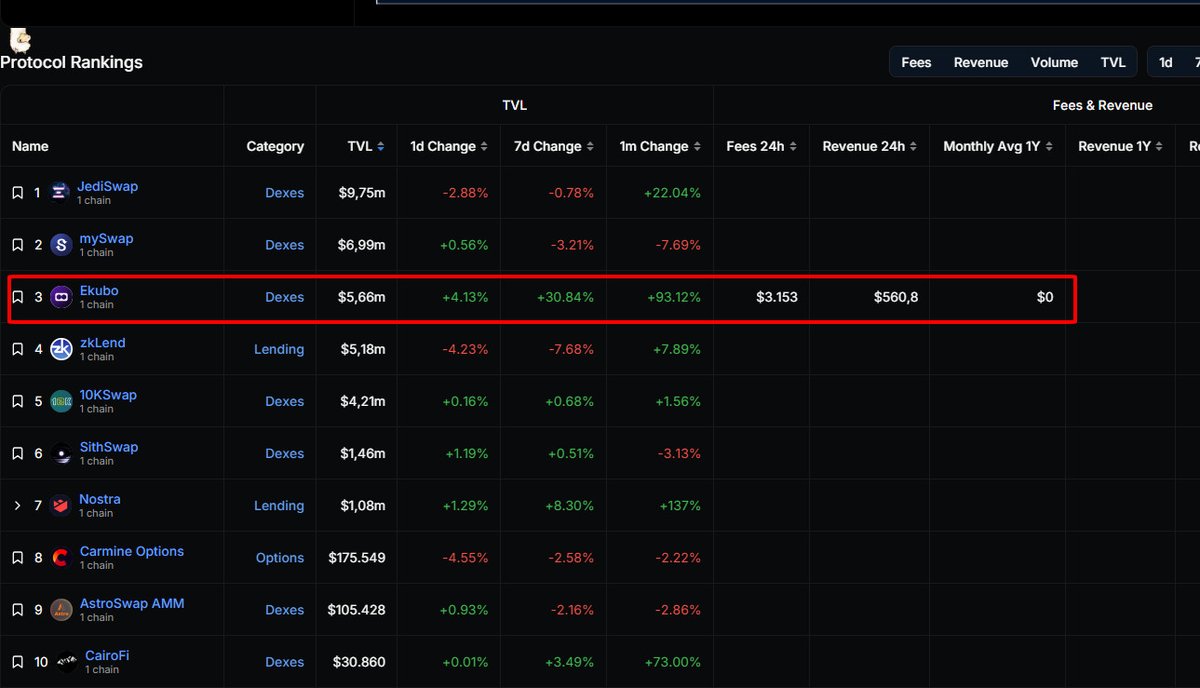Click the Protocol Rankings heading
Screen dimensions: 1200x688
pos(72,62)
